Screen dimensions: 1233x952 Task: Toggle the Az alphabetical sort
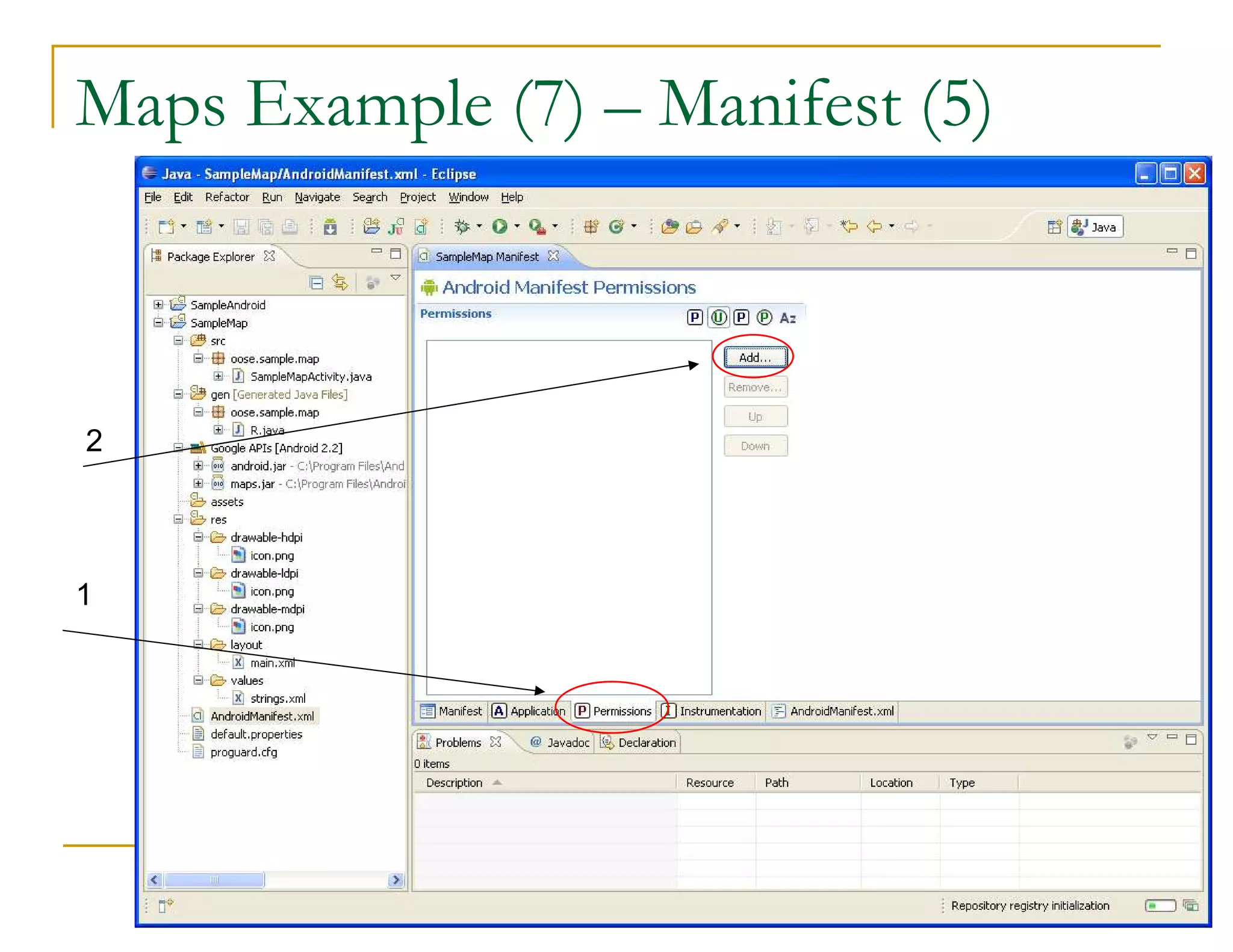tap(787, 318)
